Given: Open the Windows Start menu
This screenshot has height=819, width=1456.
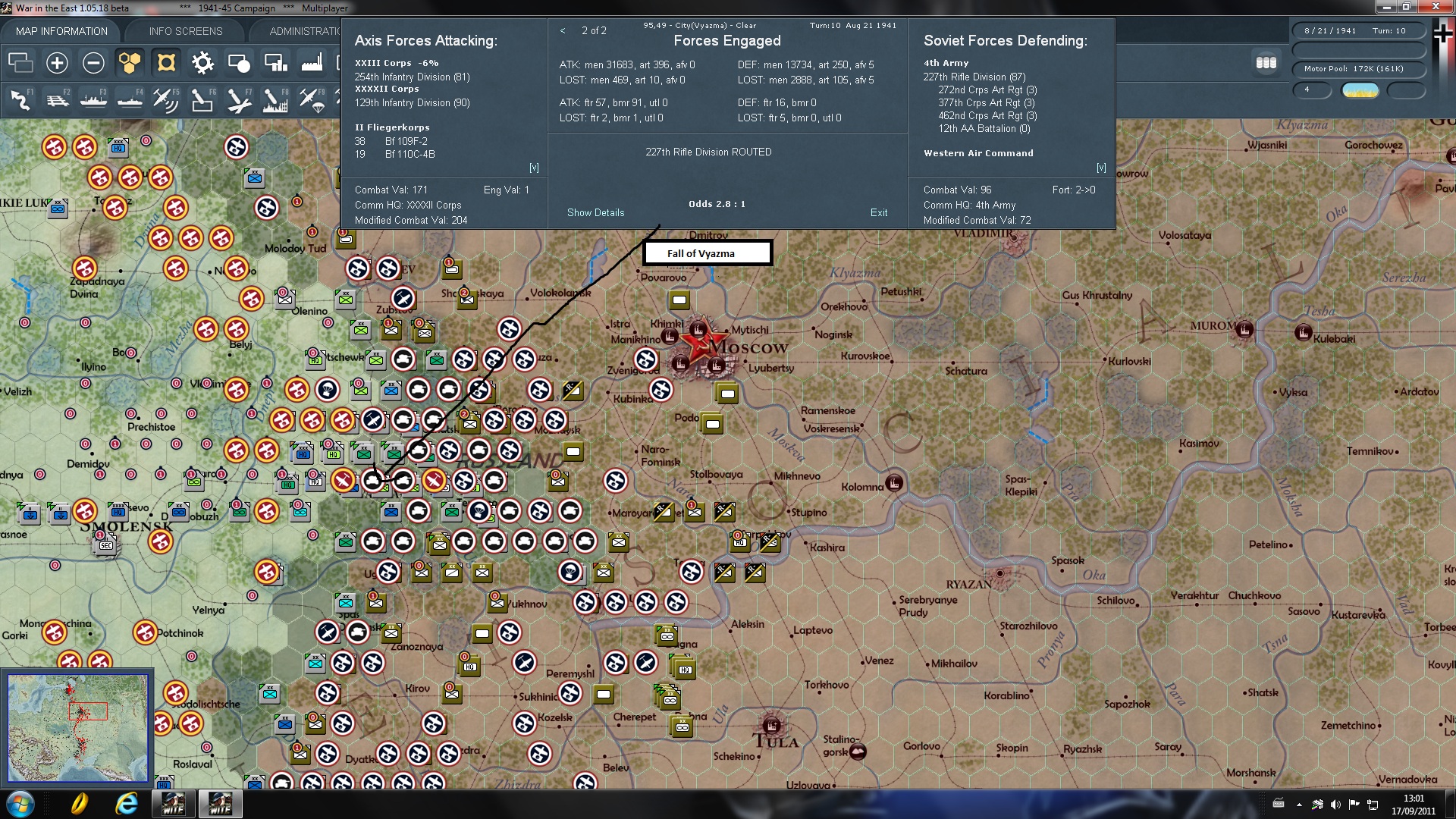Looking at the screenshot, I should [x=20, y=804].
